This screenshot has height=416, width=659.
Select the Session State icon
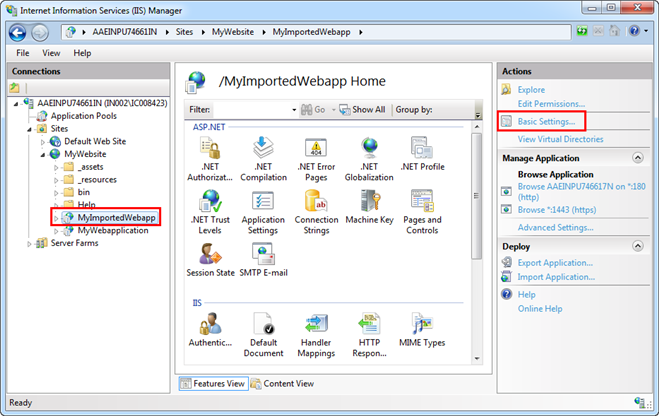[x=210, y=259]
